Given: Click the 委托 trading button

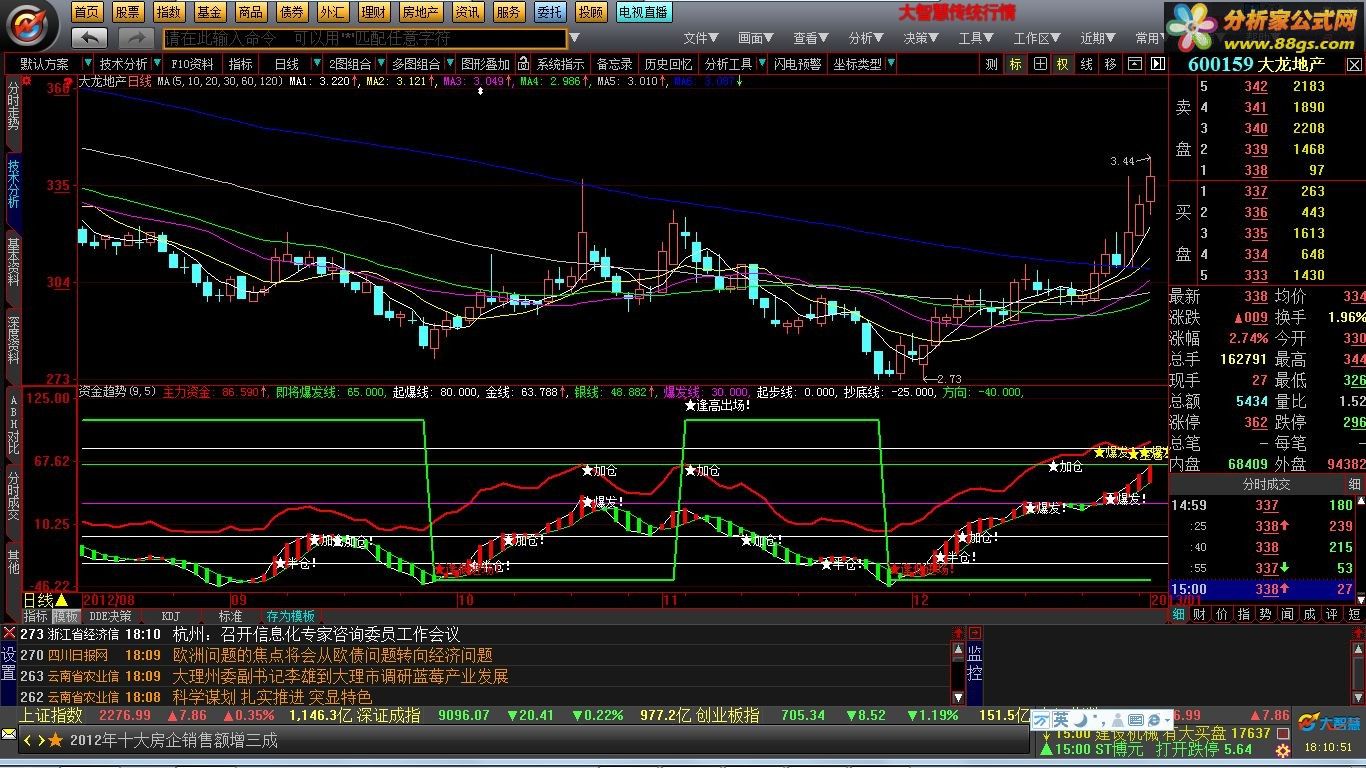Looking at the screenshot, I should pyautogui.click(x=549, y=12).
